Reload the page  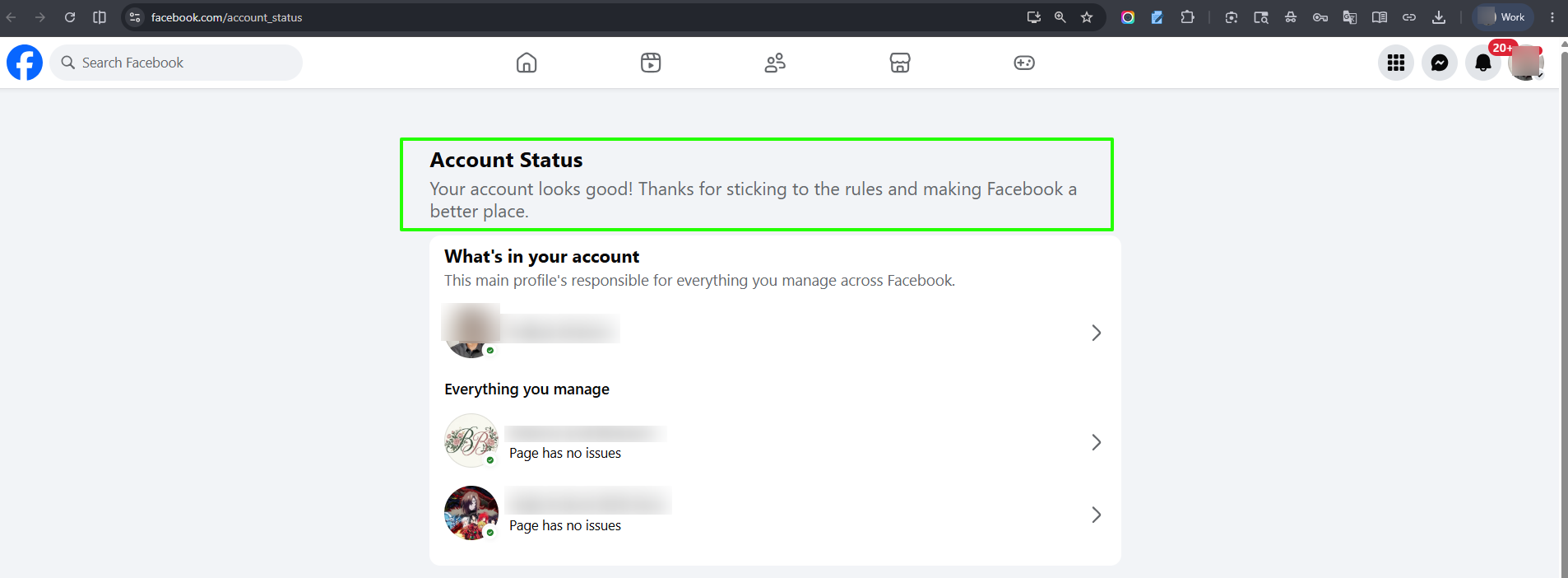click(70, 17)
